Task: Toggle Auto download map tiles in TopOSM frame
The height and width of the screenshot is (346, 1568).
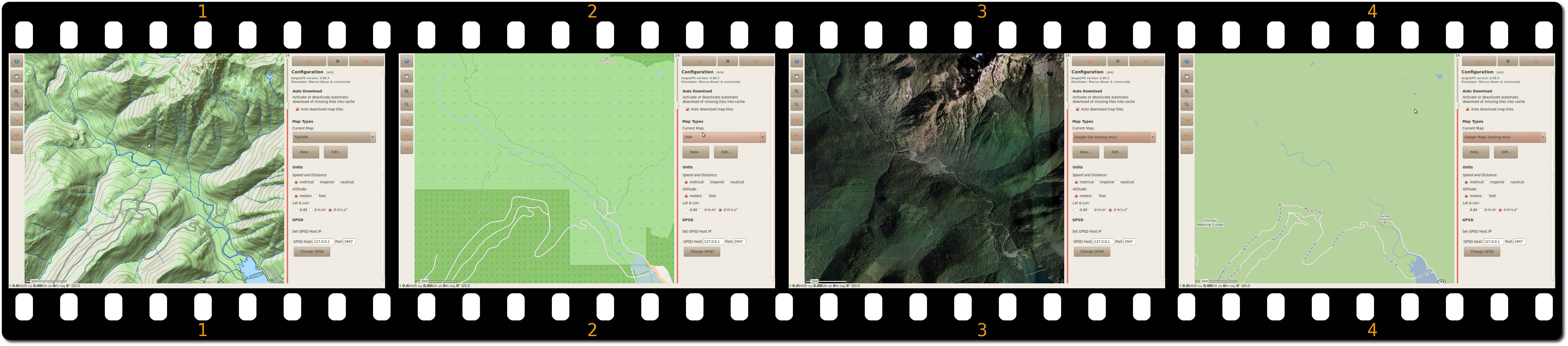Action: pos(298,109)
